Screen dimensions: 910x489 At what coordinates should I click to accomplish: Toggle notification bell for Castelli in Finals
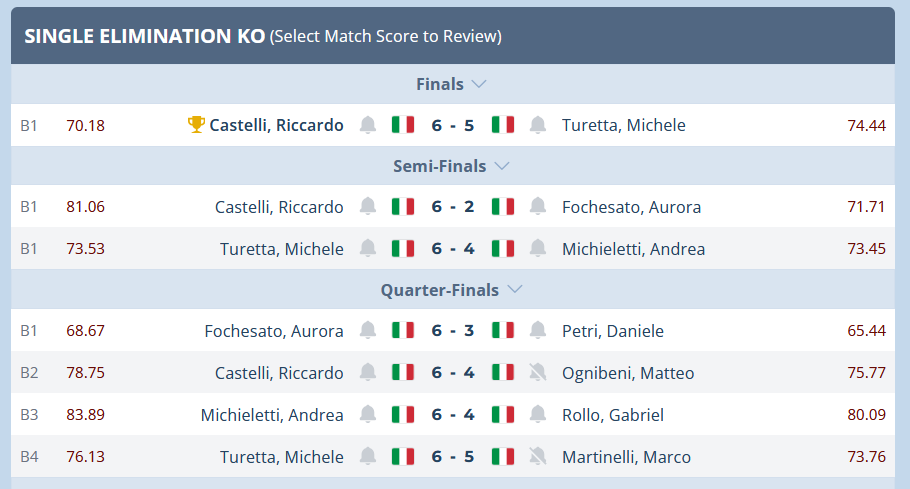click(x=367, y=125)
